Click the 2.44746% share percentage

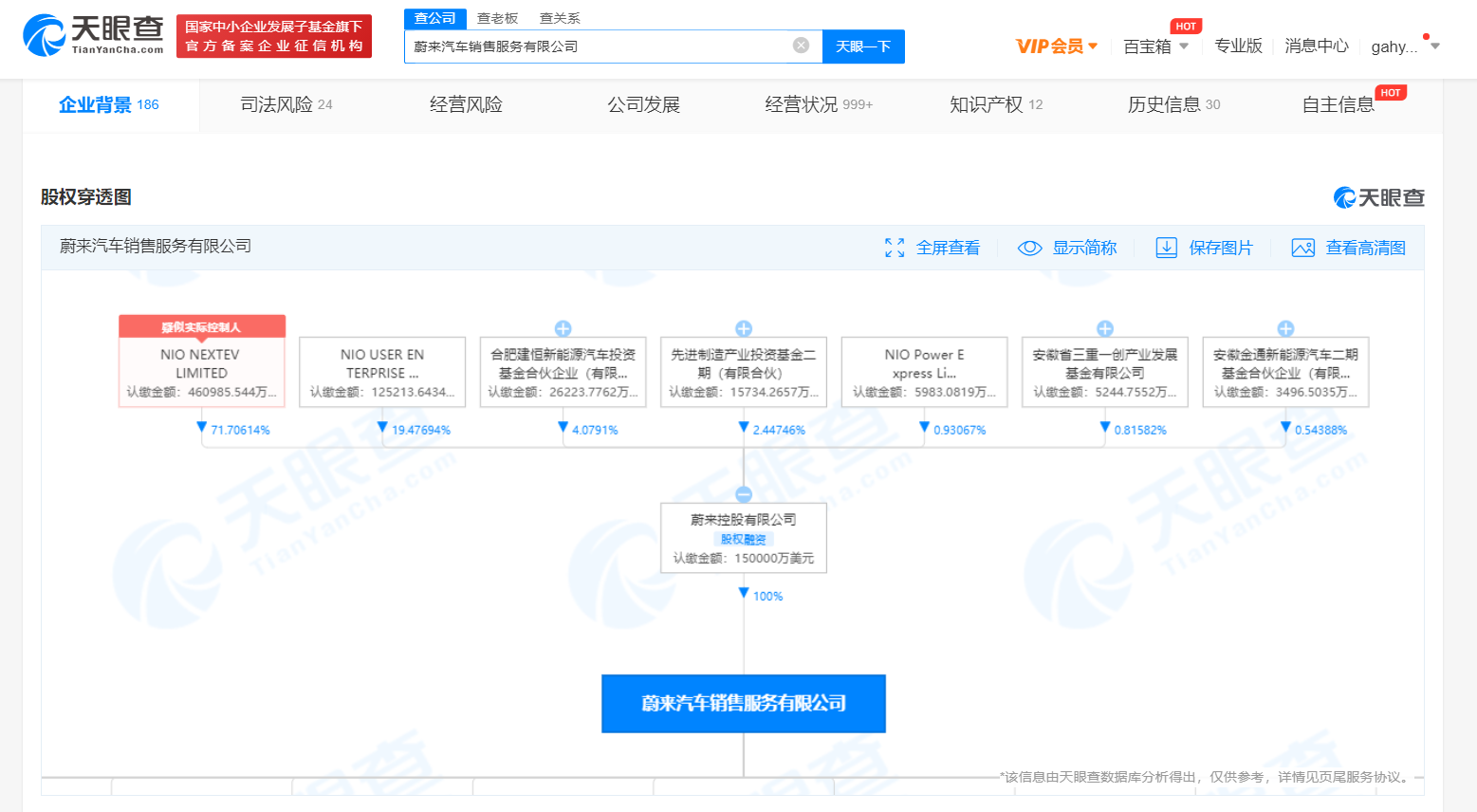[x=779, y=430]
